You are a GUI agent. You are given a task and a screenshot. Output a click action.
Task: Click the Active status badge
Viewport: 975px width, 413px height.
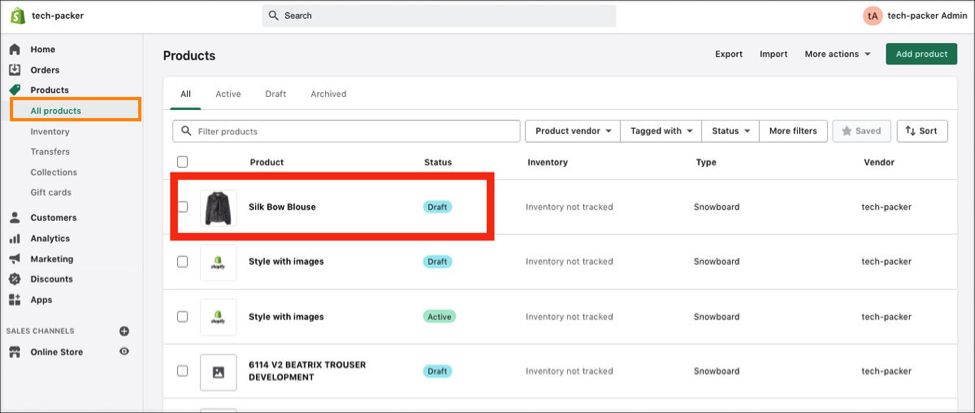pyautogui.click(x=439, y=317)
